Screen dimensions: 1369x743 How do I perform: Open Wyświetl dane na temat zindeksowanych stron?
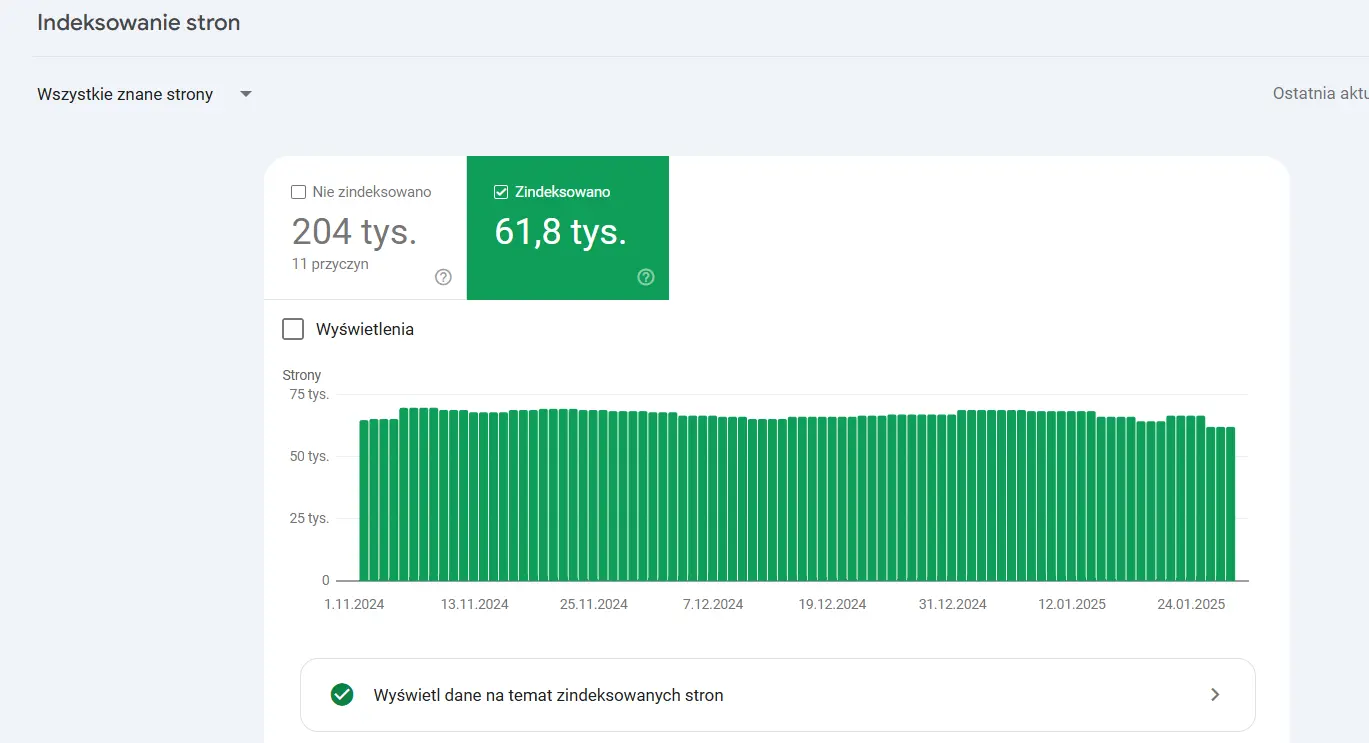[x=548, y=695]
